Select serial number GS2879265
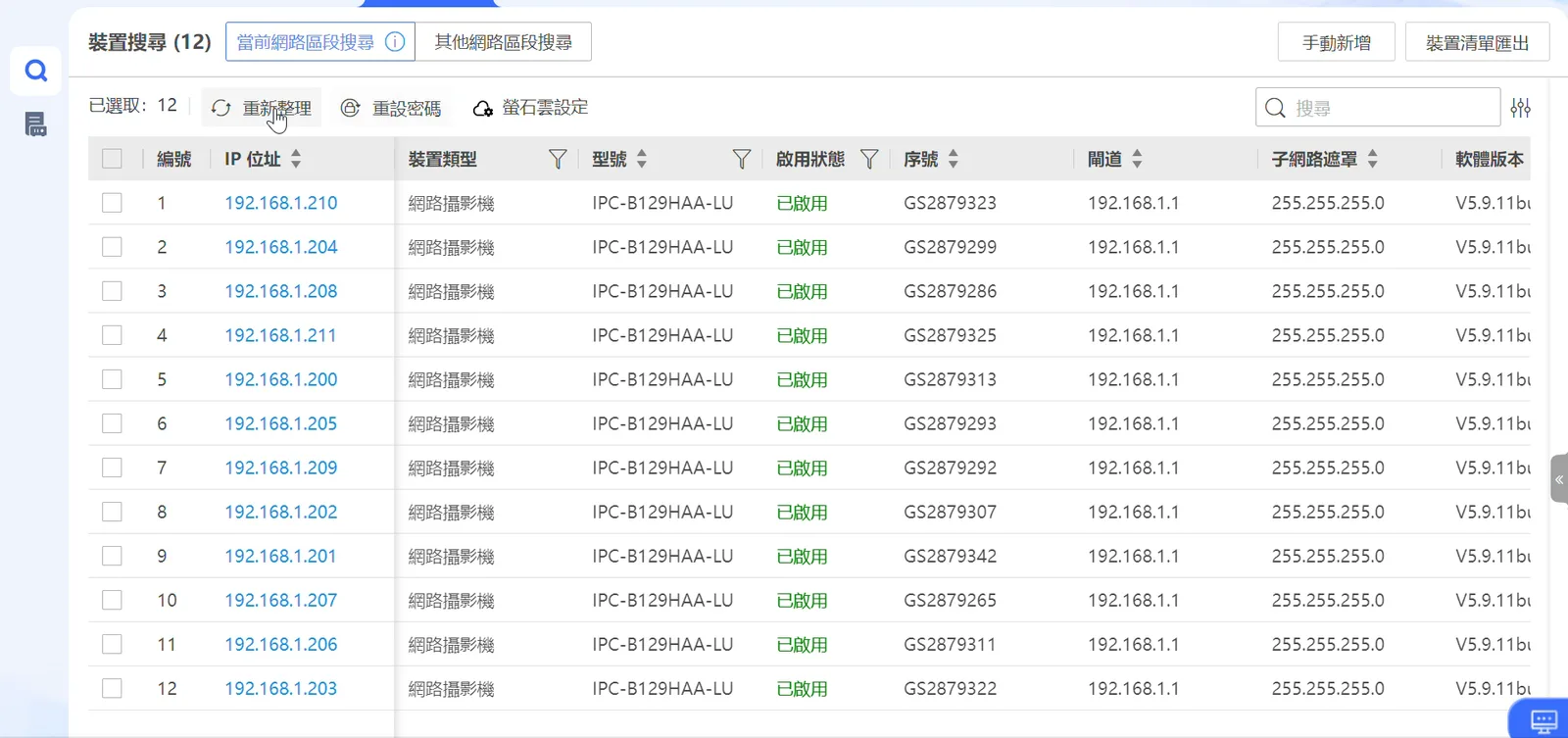Viewport: 1568px width, 738px height. (x=950, y=600)
